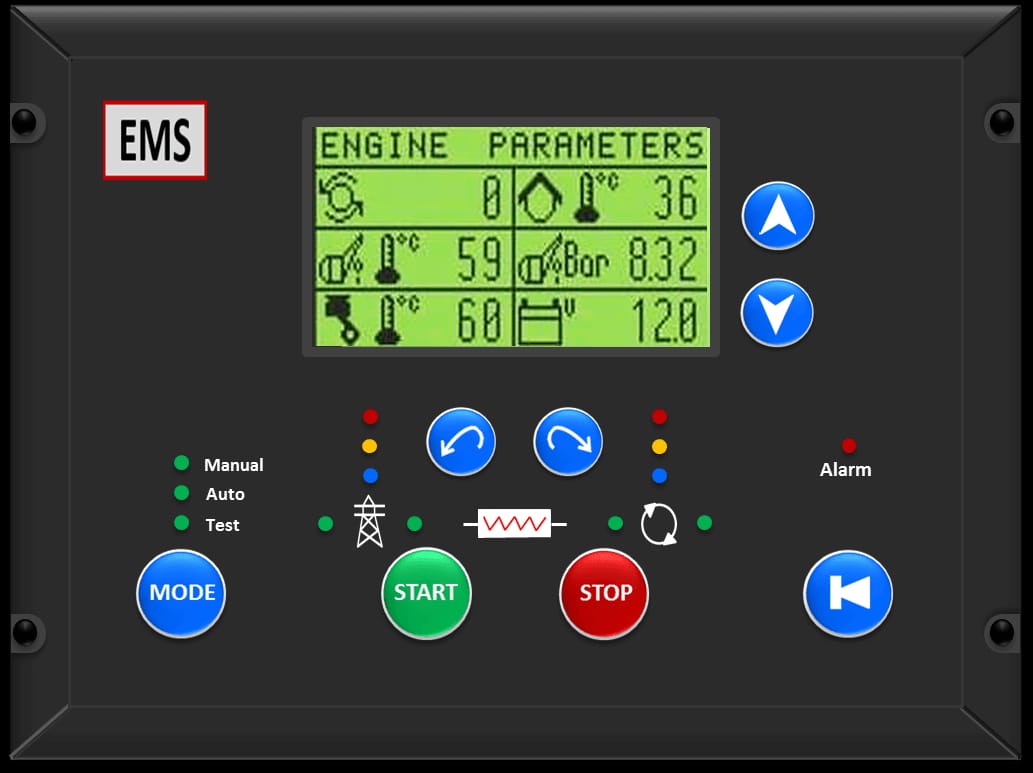Click the engine temperature value 60
Image resolution: width=1033 pixels, height=773 pixels.
click(x=480, y=320)
